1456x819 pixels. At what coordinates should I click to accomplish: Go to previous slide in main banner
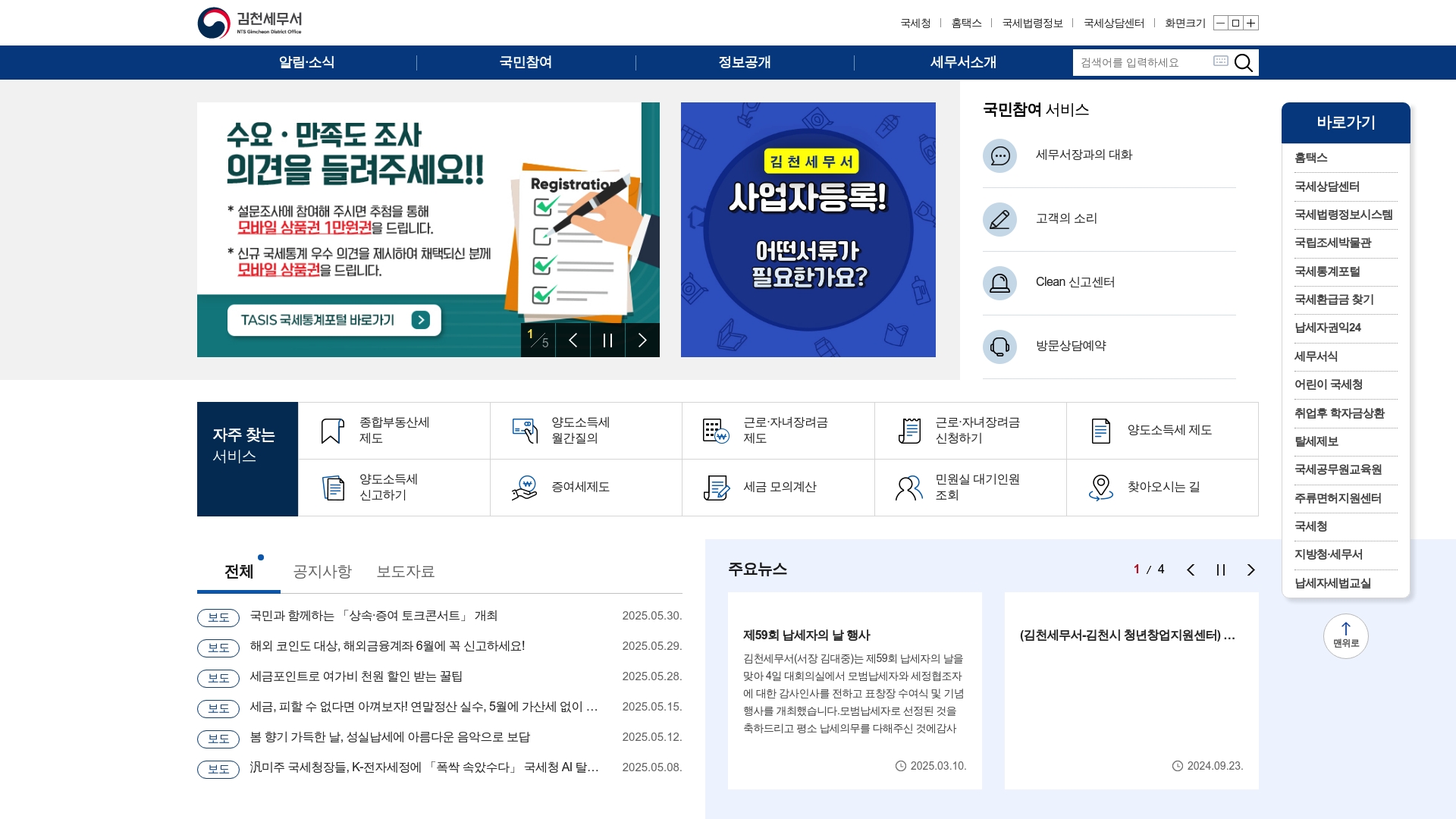pos(573,340)
